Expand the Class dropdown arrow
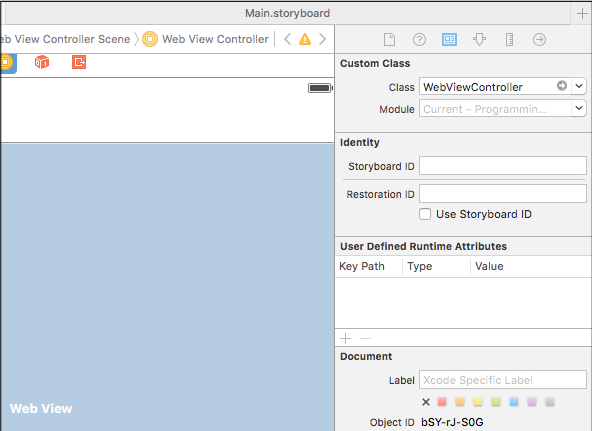 579,86
